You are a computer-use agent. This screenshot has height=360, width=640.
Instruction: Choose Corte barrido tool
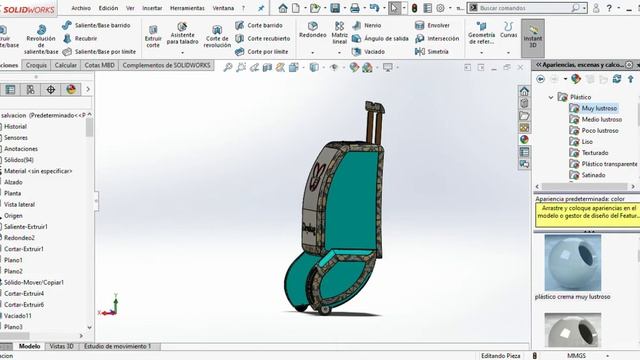point(259,25)
